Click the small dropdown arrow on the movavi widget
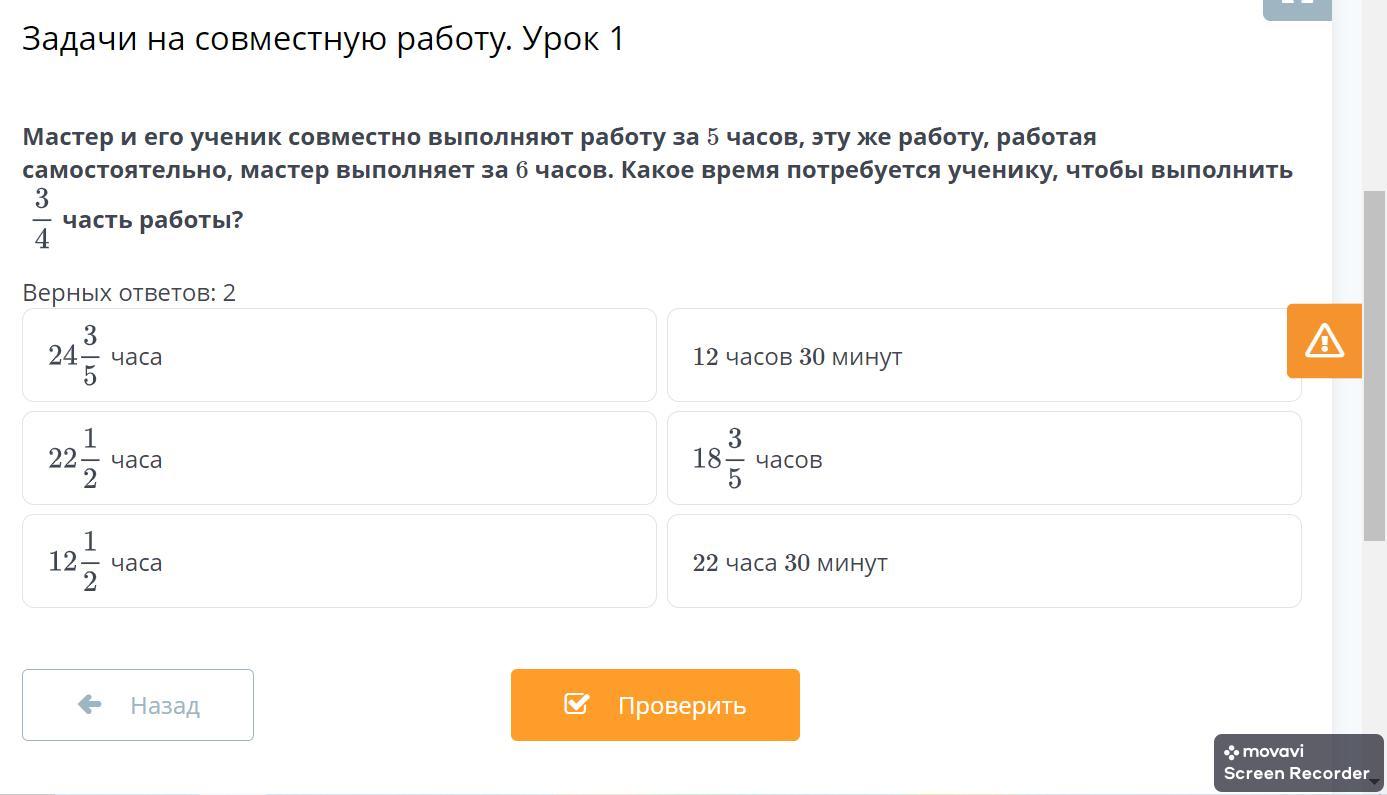Viewport: 1387px width, 795px height. pos(1375,782)
